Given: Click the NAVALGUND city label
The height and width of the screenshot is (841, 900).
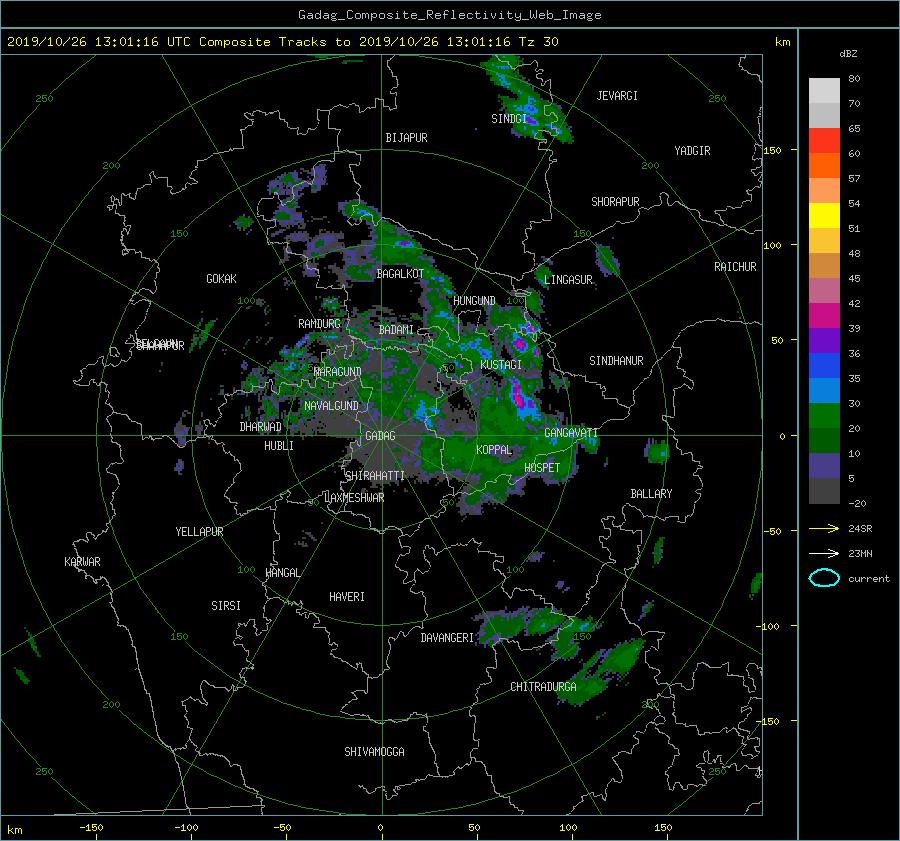Looking at the screenshot, I should pyautogui.click(x=331, y=406).
